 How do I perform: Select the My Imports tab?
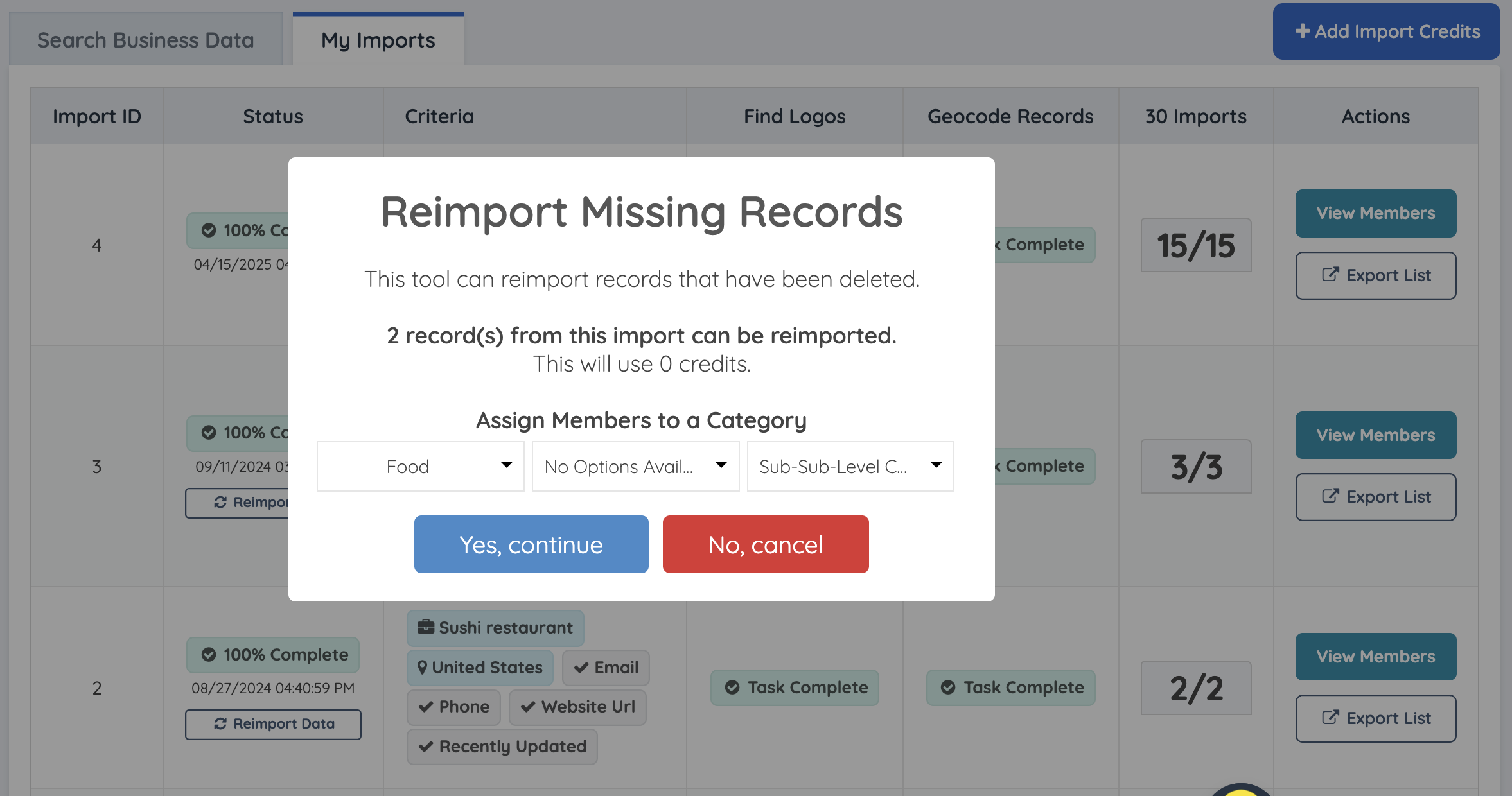378,40
